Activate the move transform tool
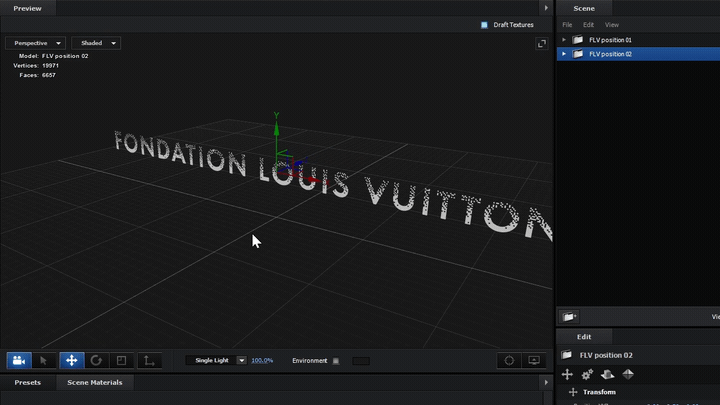Viewport: 720px width, 405px height. [x=72, y=360]
